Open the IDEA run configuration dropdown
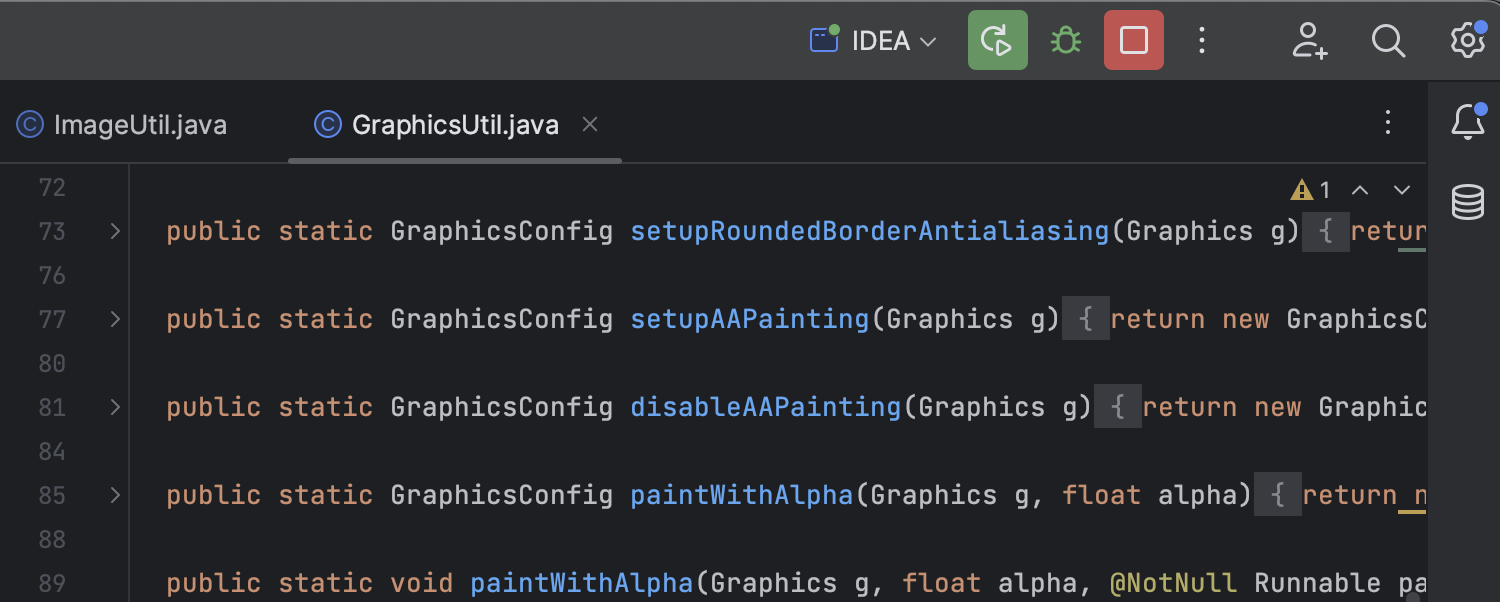This screenshot has height=602, width=1500. pos(874,41)
